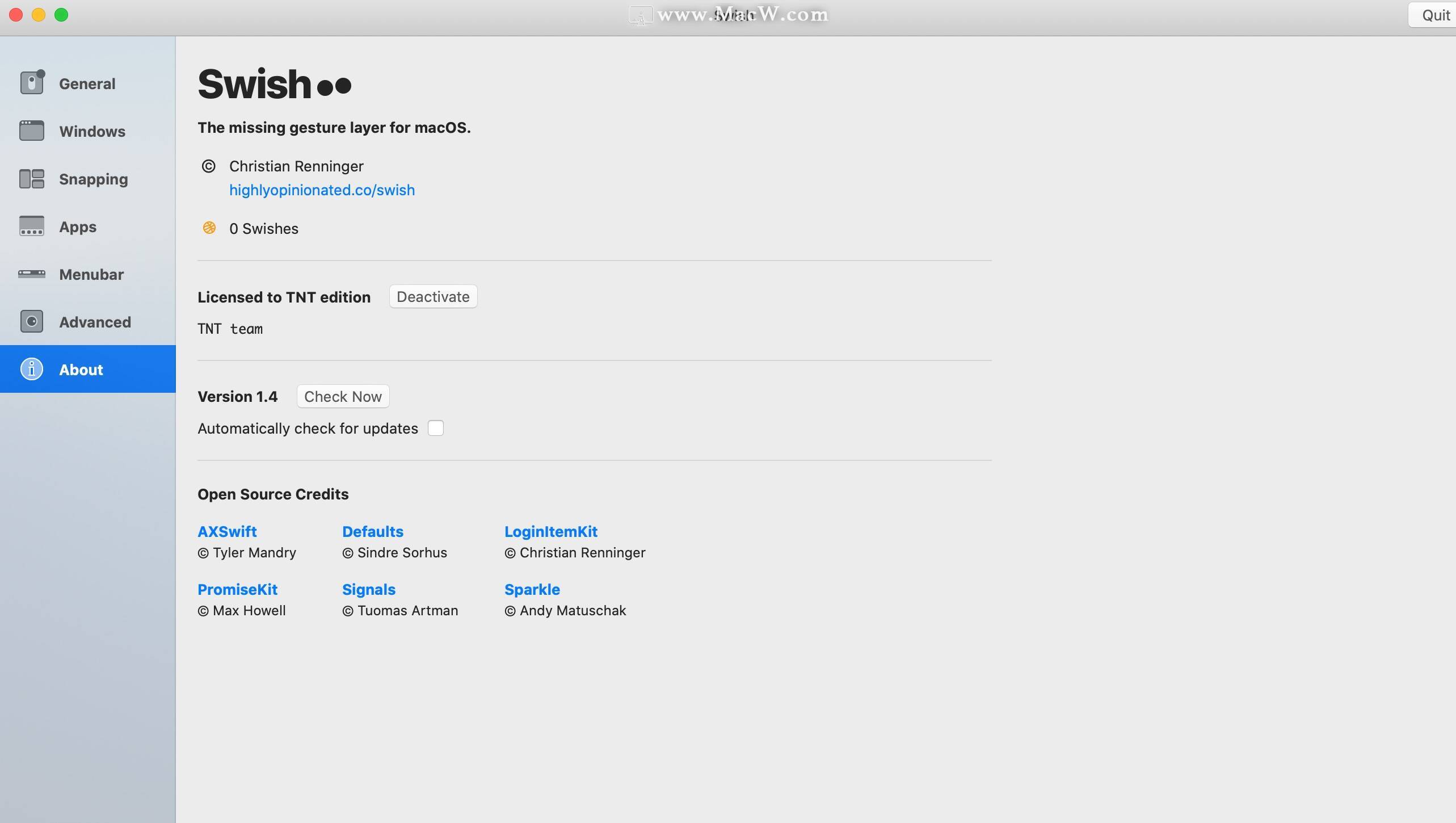Image resolution: width=1456 pixels, height=823 pixels.
Task: Minimize the window with yellow button
Action: (x=39, y=15)
